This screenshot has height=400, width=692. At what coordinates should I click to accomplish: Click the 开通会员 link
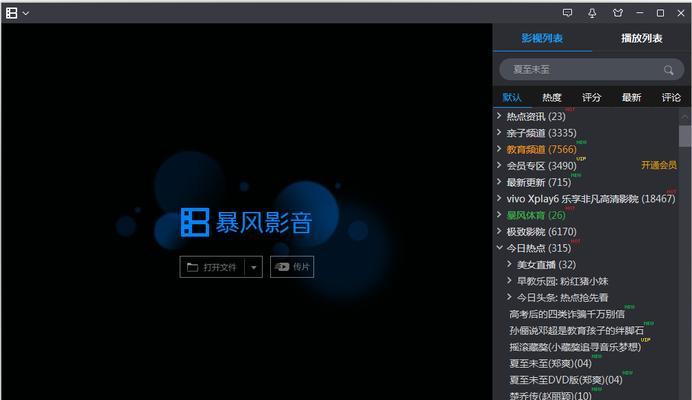click(659, 165)
